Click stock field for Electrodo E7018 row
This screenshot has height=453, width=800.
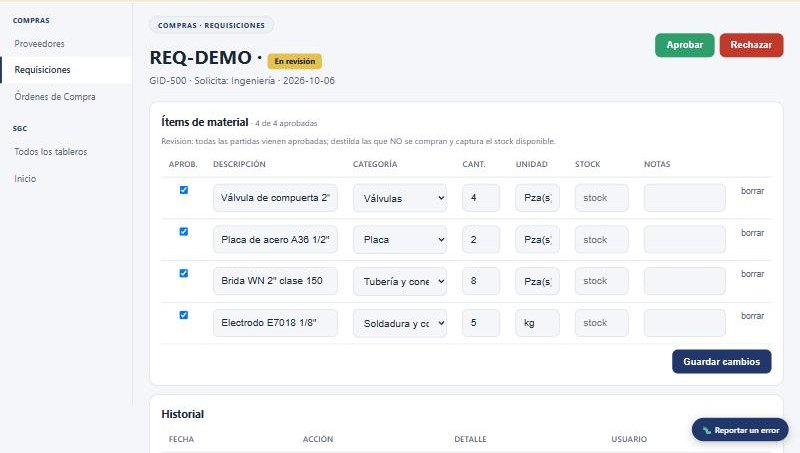point(602,323)
